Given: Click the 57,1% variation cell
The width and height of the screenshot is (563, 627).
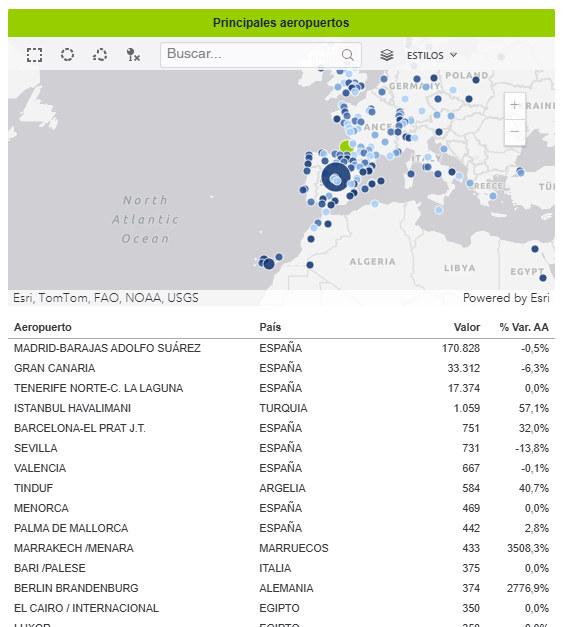Looking at the screenshot, I should 534,408.
